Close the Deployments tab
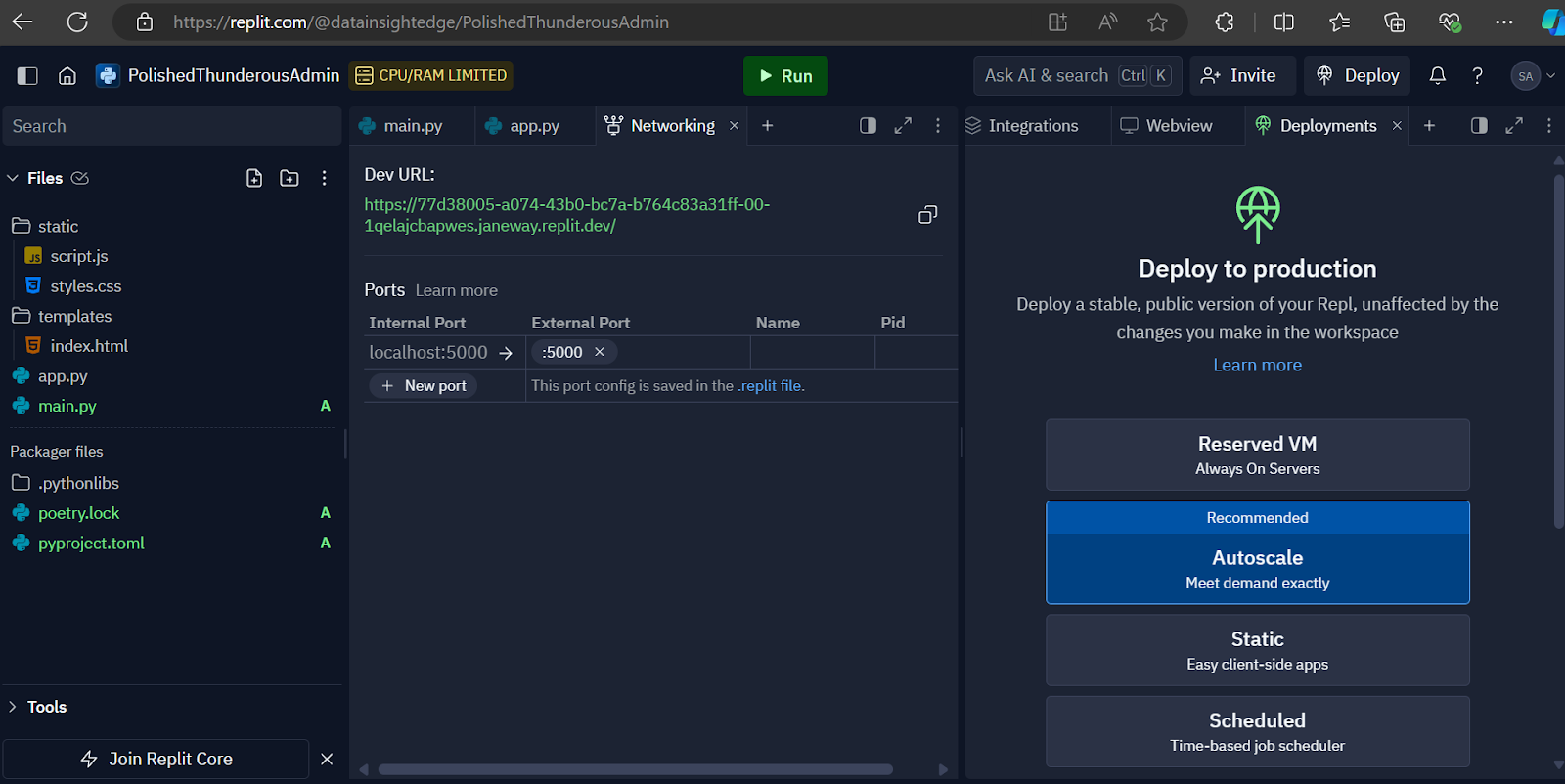This screenshot has height=784, width=1565. (1397, 126)
